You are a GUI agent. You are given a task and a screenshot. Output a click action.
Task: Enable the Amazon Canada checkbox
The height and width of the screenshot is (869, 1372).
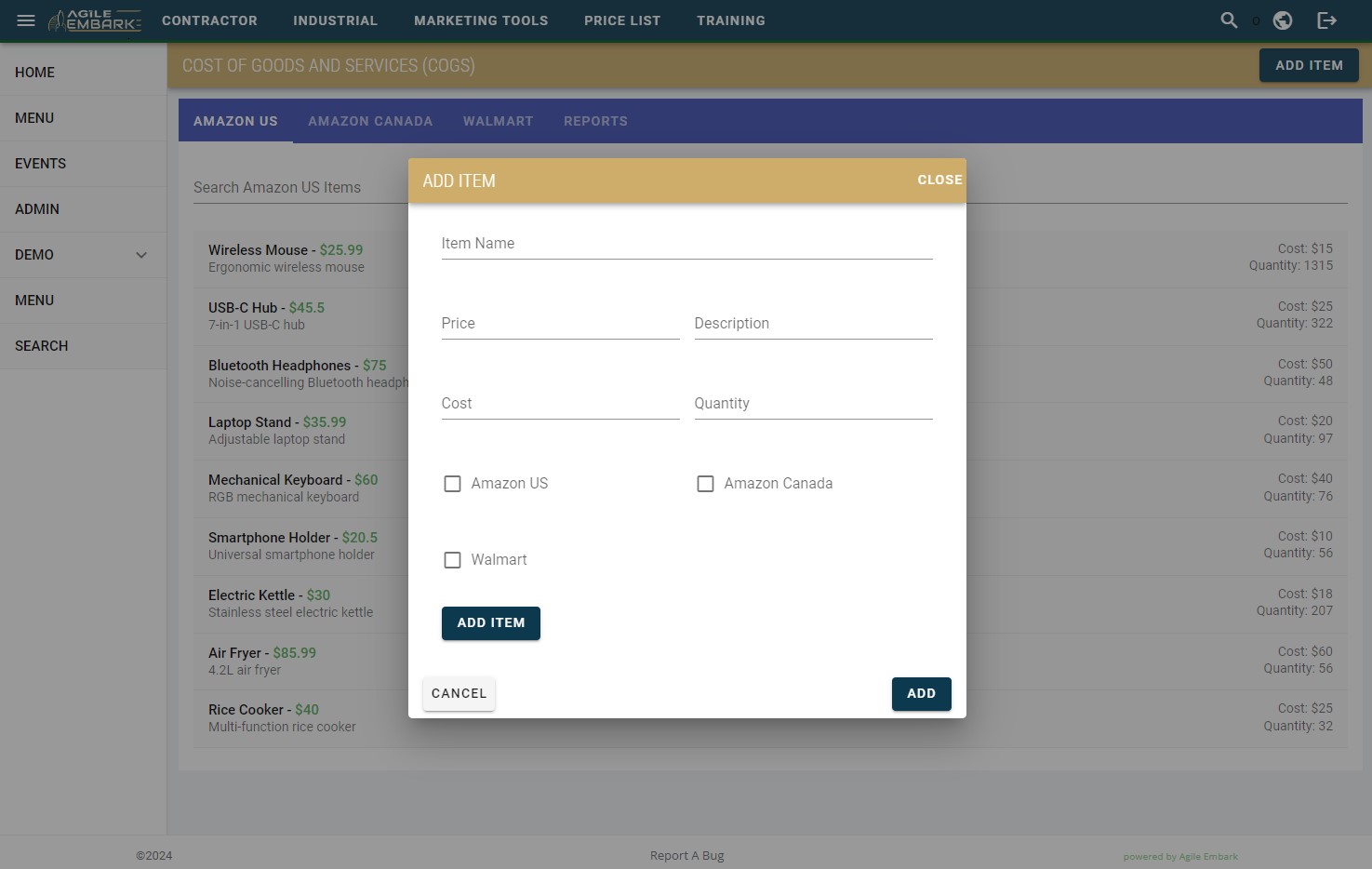tap(706, 484)
